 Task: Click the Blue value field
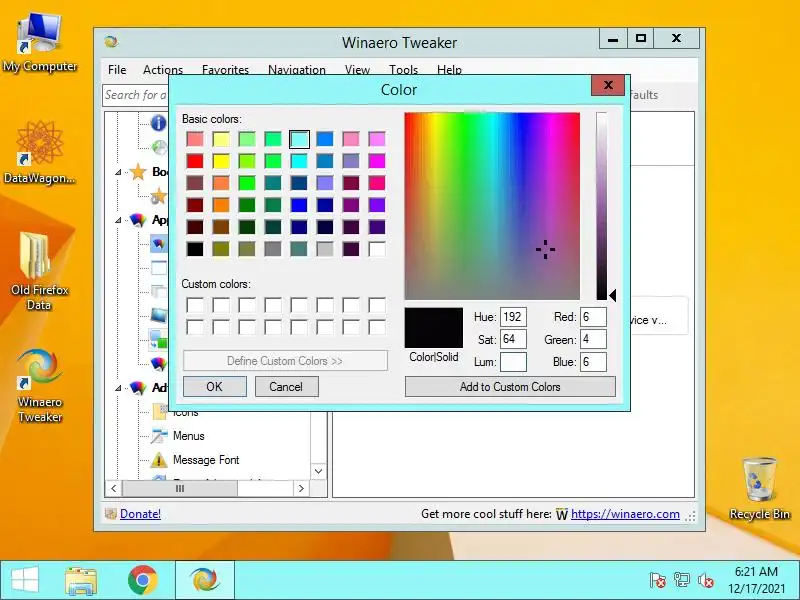593,362
